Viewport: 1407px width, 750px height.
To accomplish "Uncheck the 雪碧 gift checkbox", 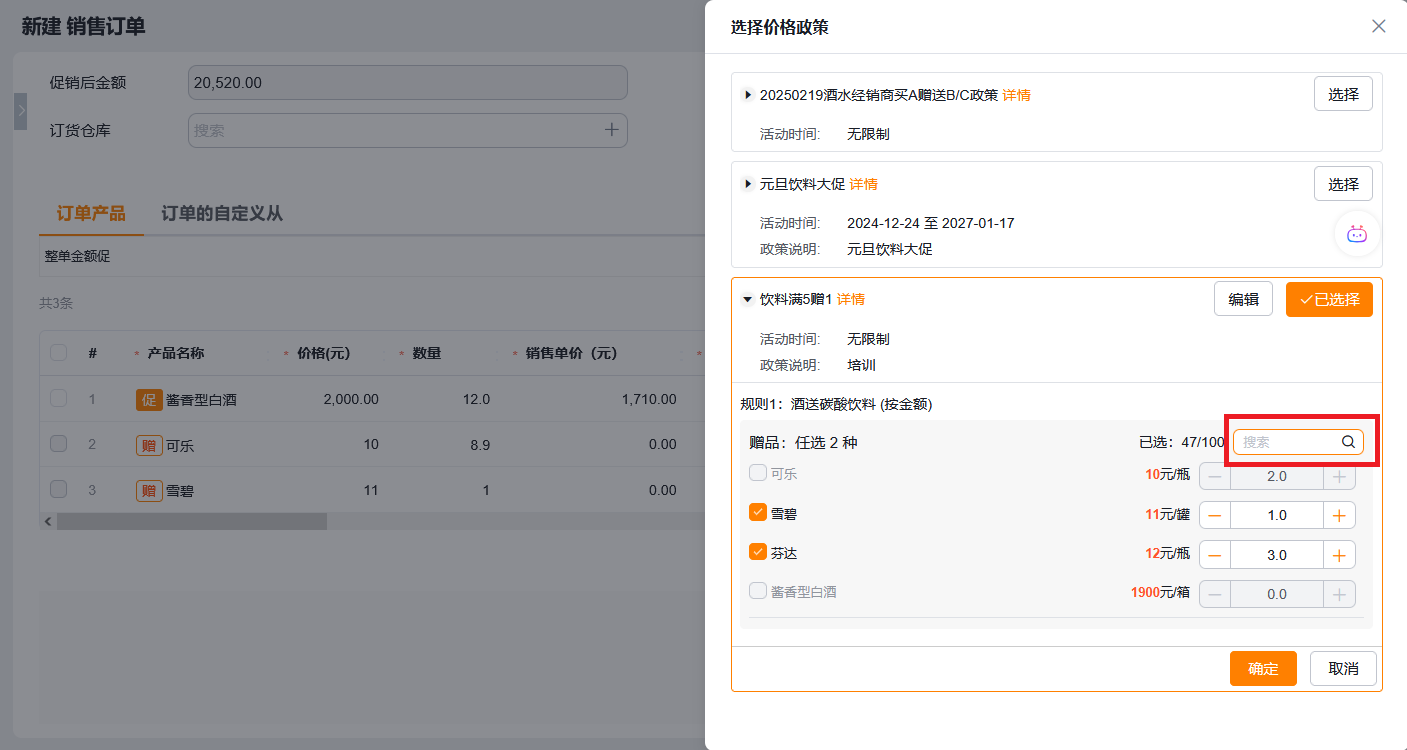I will point(757,514).
